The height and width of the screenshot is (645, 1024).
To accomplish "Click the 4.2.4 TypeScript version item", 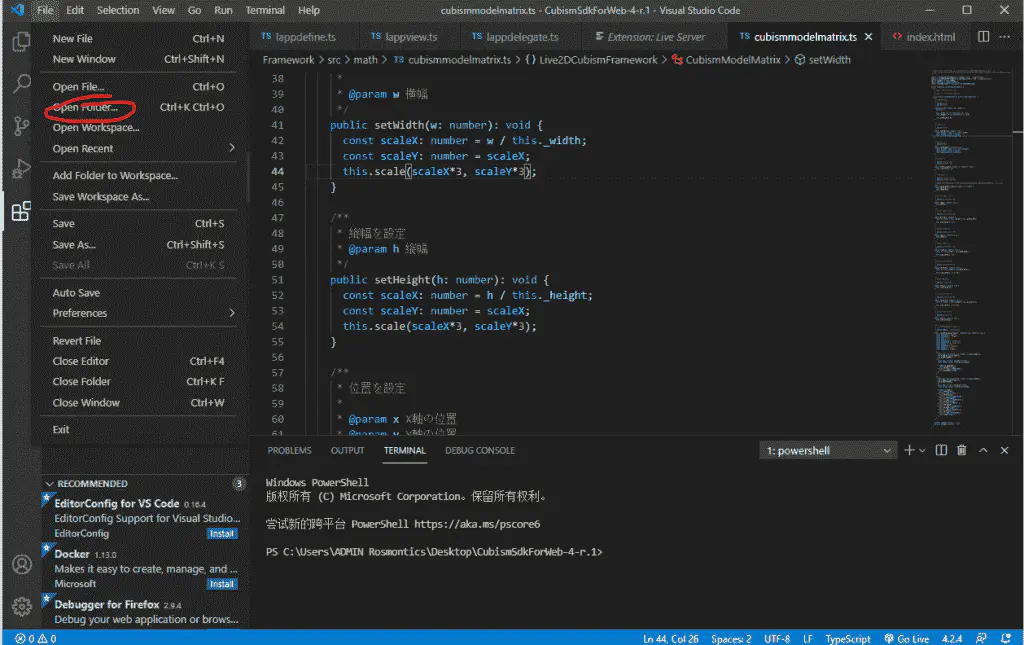I will tap(952, 638).
